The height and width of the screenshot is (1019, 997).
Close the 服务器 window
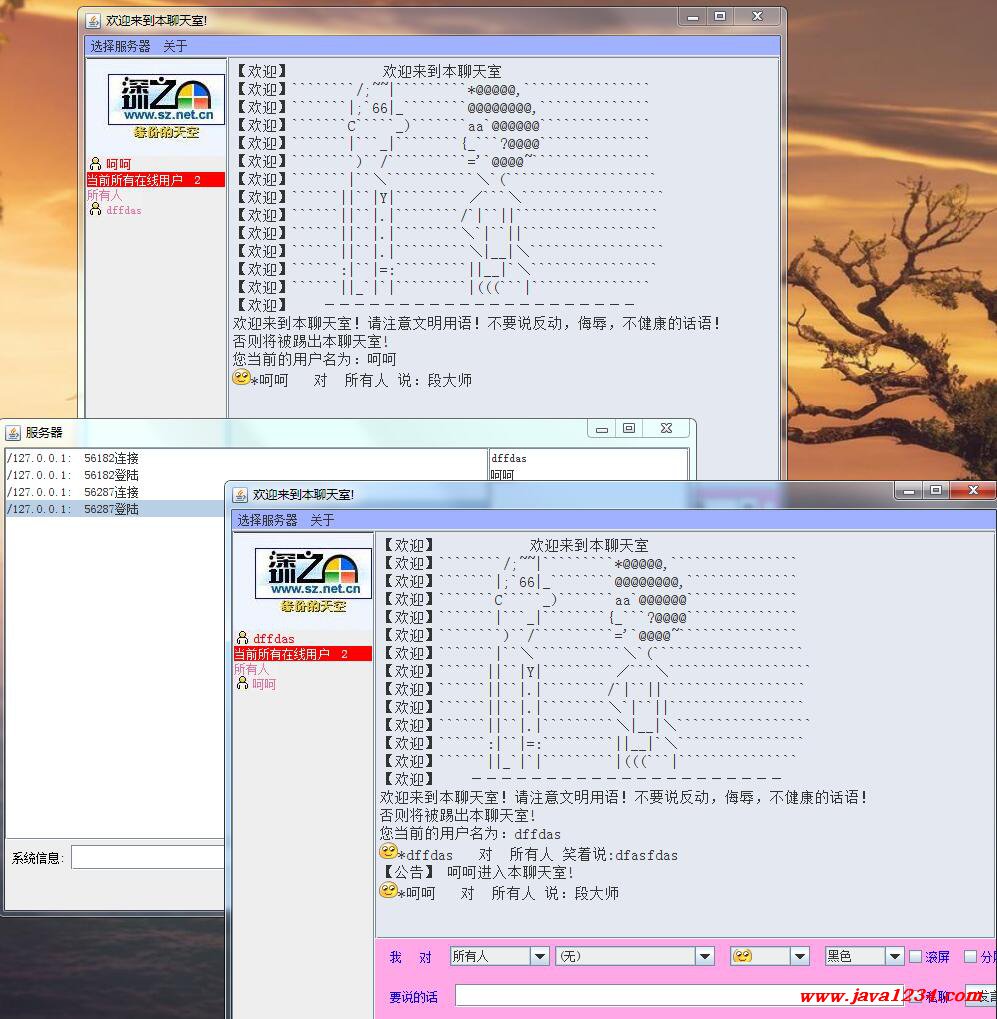(667, 428)
